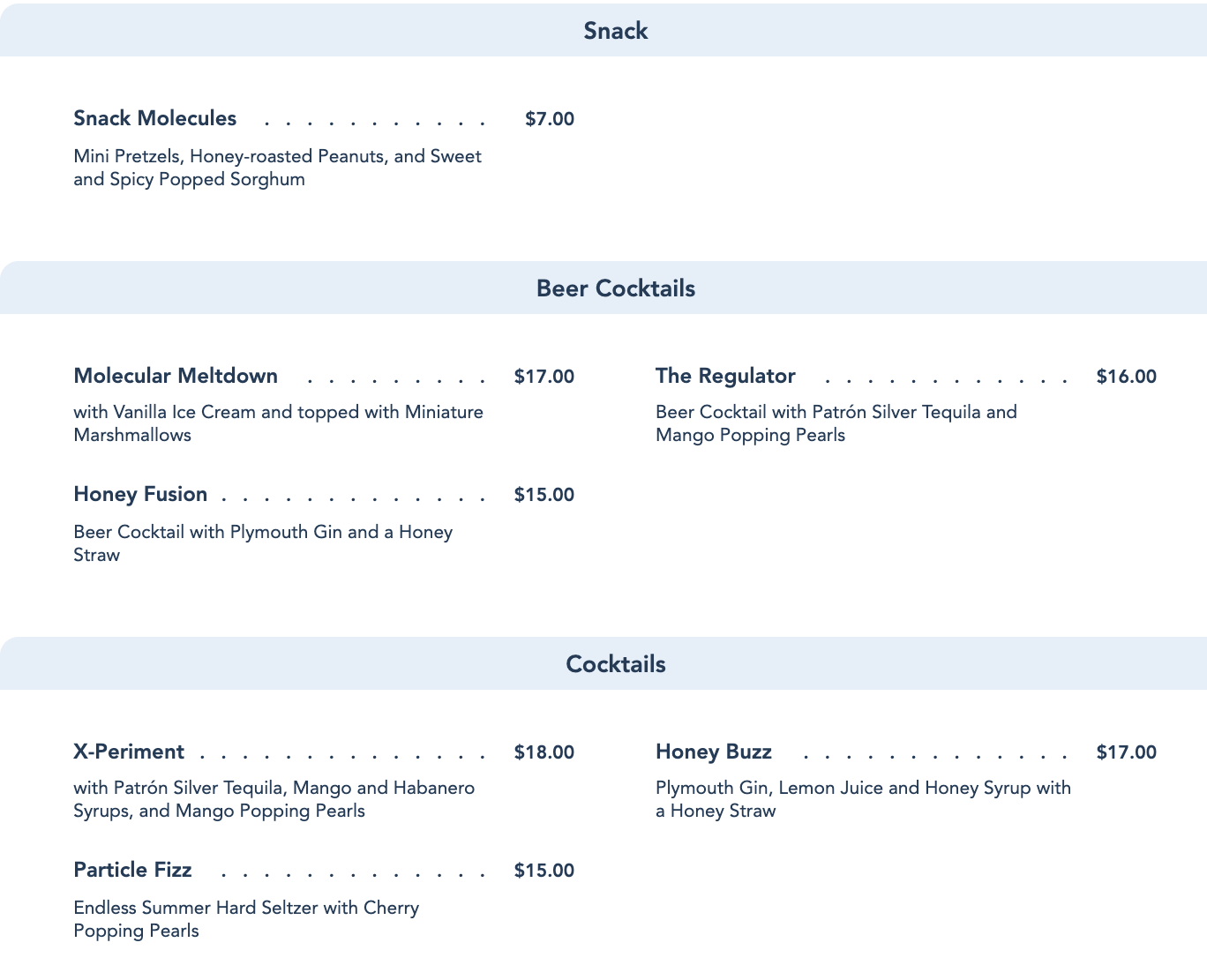This screenshot has width=1207, height=980.
Task: Open the Beer Cocktails section header
Action: [615, 288]
